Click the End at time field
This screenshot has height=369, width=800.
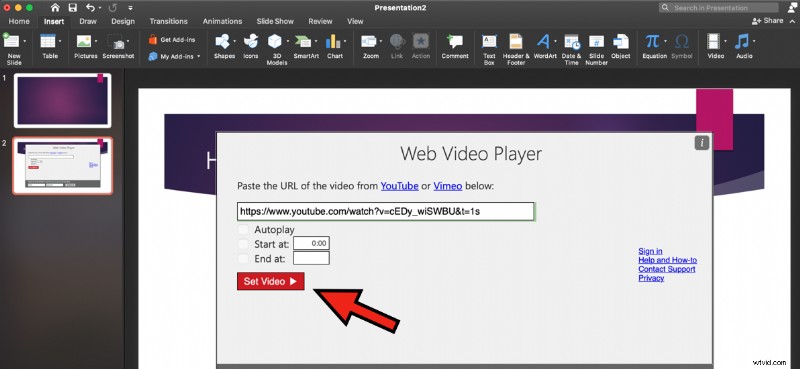click(311, 258)
